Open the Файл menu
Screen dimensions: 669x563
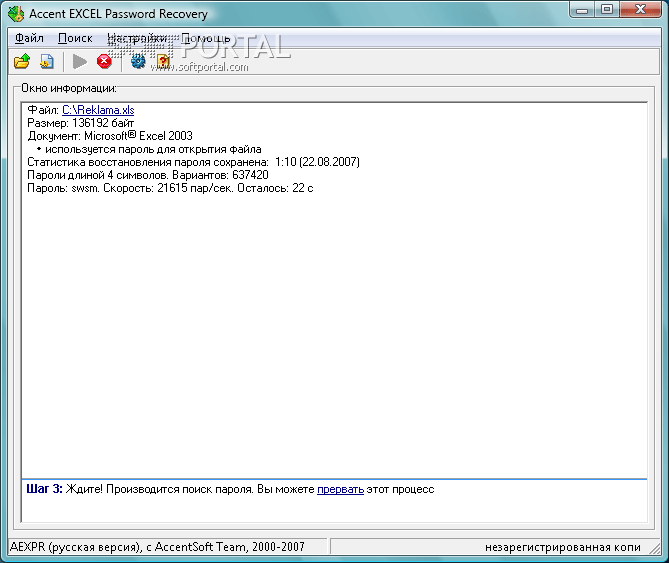29,38
